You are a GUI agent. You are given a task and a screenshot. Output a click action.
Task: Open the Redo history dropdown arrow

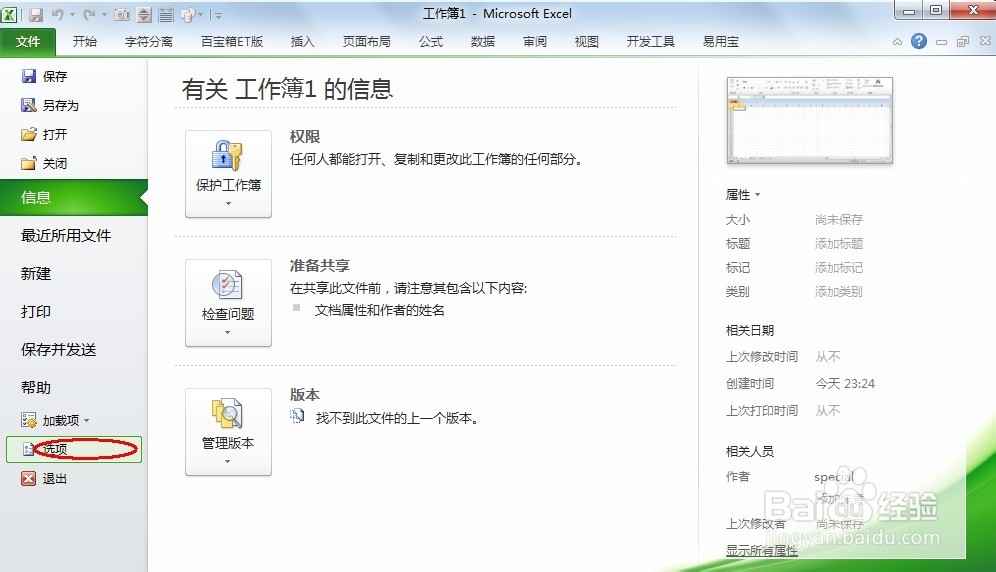[x=104, y=14]
